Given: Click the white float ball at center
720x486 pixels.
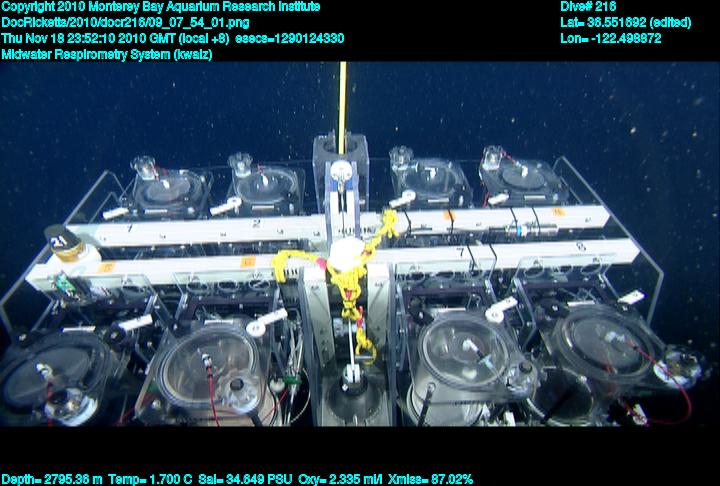Looking at the screenshot, I should (349, 254).
